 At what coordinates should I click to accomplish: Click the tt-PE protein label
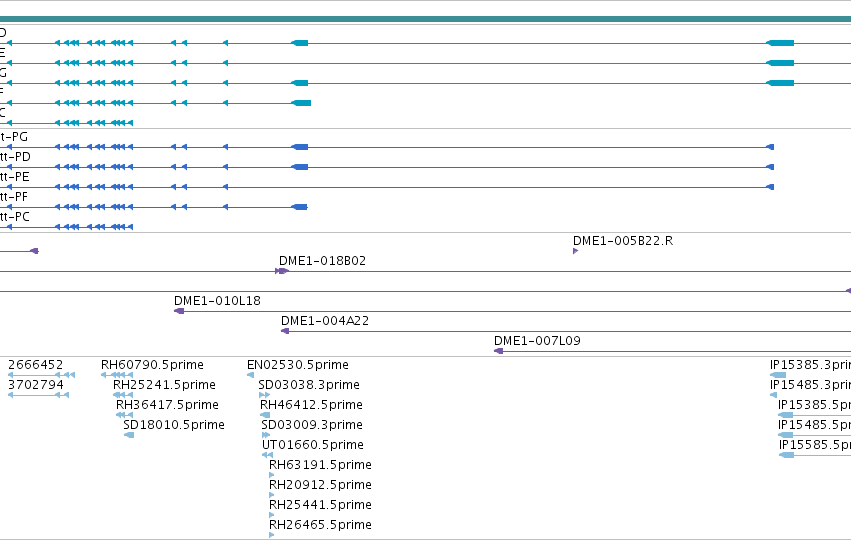pos(15,177)
